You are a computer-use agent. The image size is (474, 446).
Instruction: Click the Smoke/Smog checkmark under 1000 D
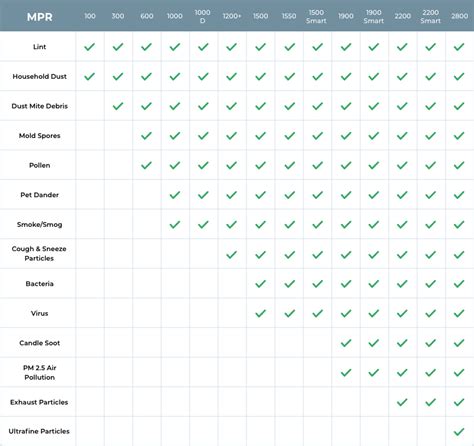203,225
